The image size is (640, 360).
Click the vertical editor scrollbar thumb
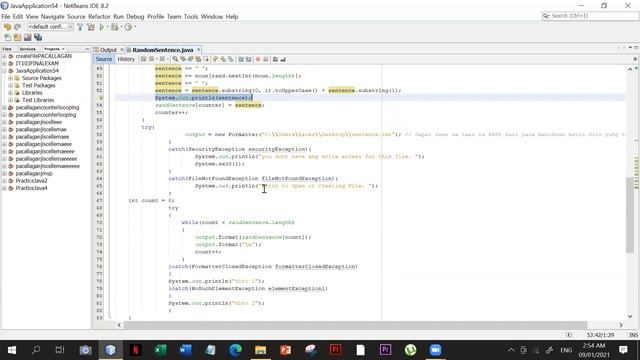(x=630, y=215)
